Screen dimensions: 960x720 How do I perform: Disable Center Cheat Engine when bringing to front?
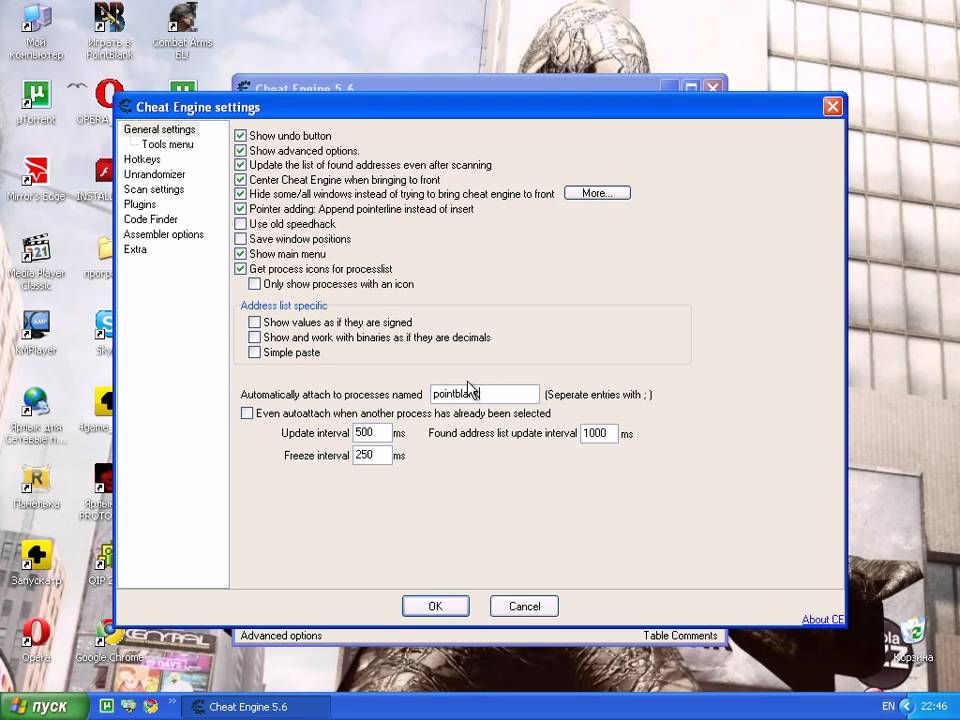click(x=241, y=179)
